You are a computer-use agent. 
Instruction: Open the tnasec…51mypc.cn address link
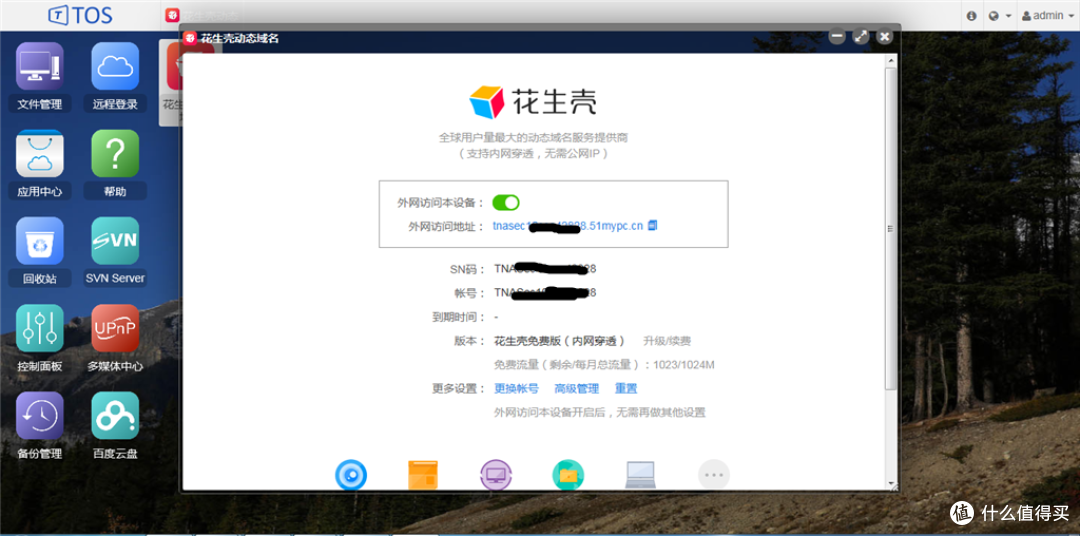568,226
